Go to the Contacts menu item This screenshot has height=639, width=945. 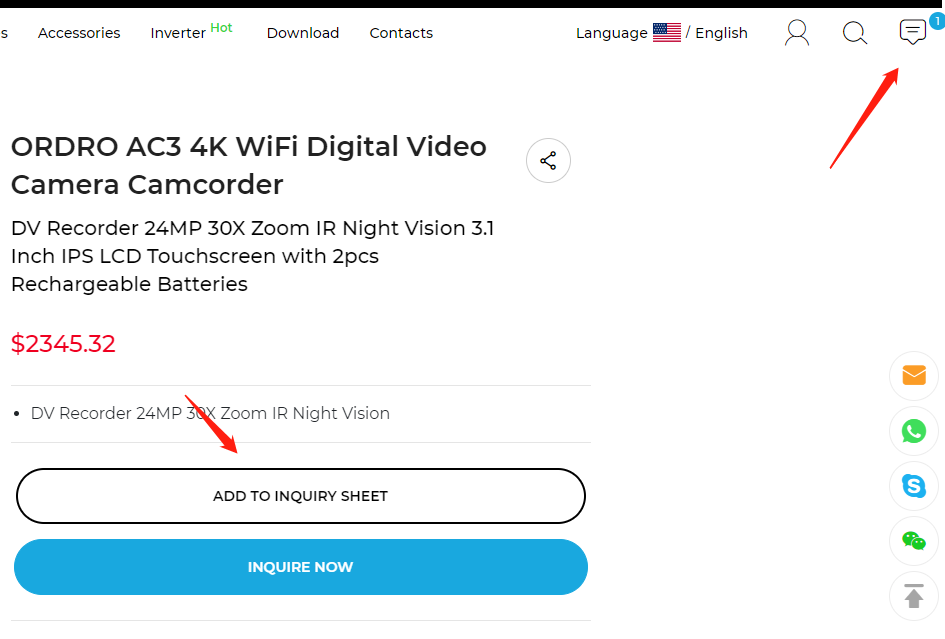[401, 32]
